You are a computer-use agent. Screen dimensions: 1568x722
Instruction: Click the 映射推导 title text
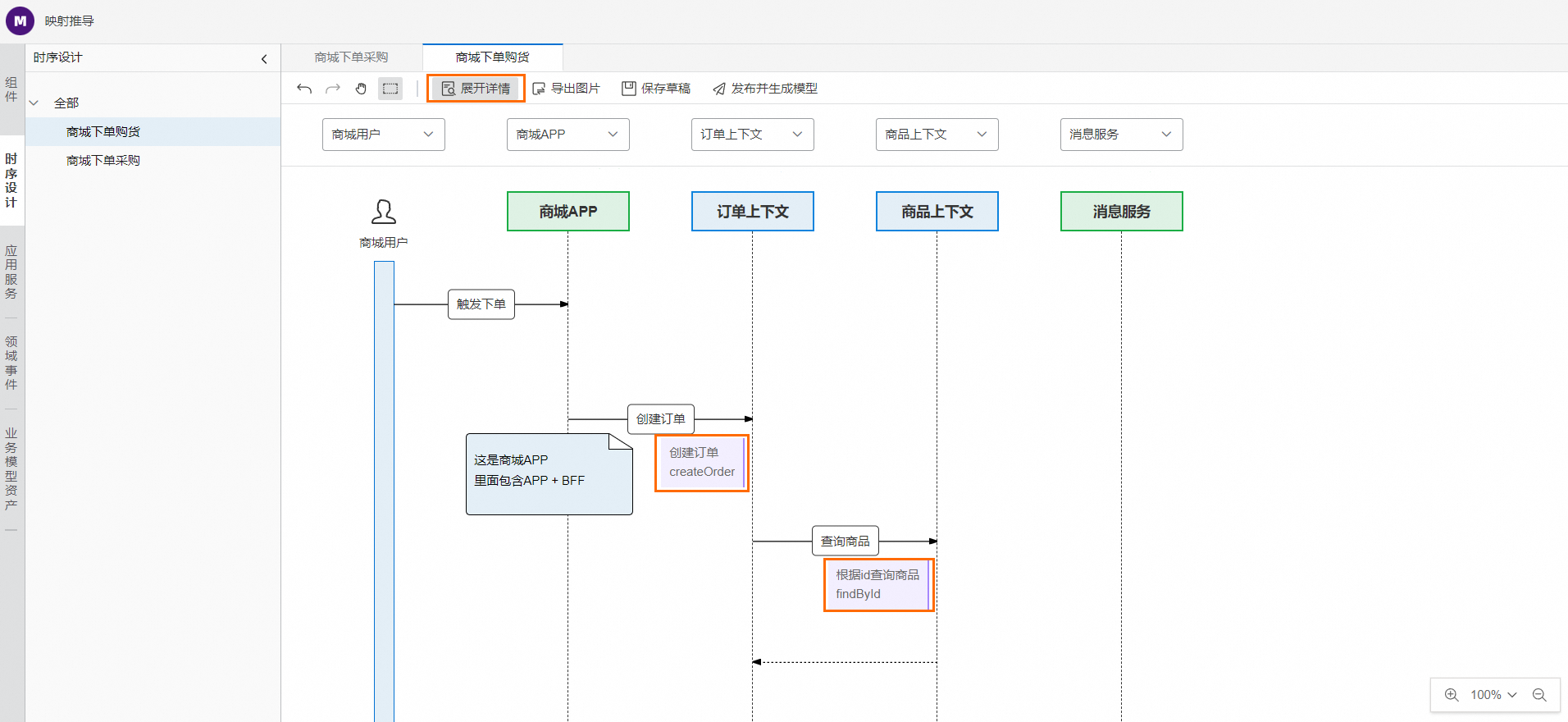(70, 21)
